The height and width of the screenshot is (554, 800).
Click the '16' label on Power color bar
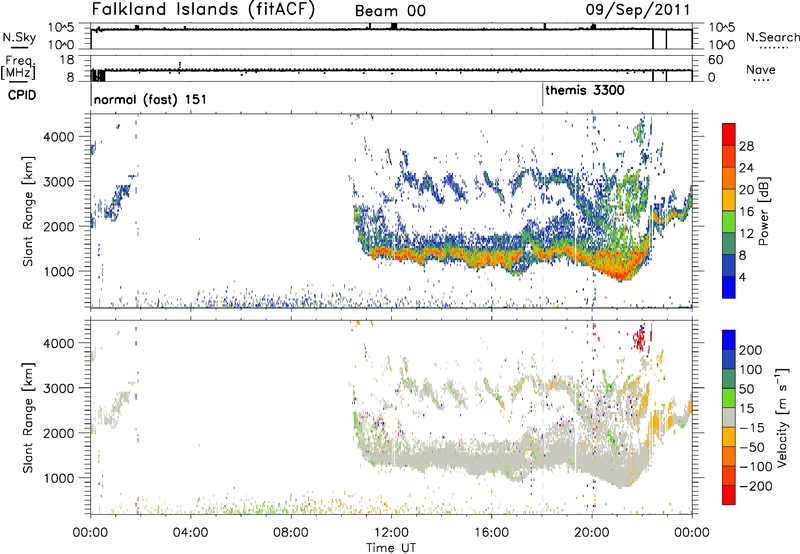[x=746, y=212]
